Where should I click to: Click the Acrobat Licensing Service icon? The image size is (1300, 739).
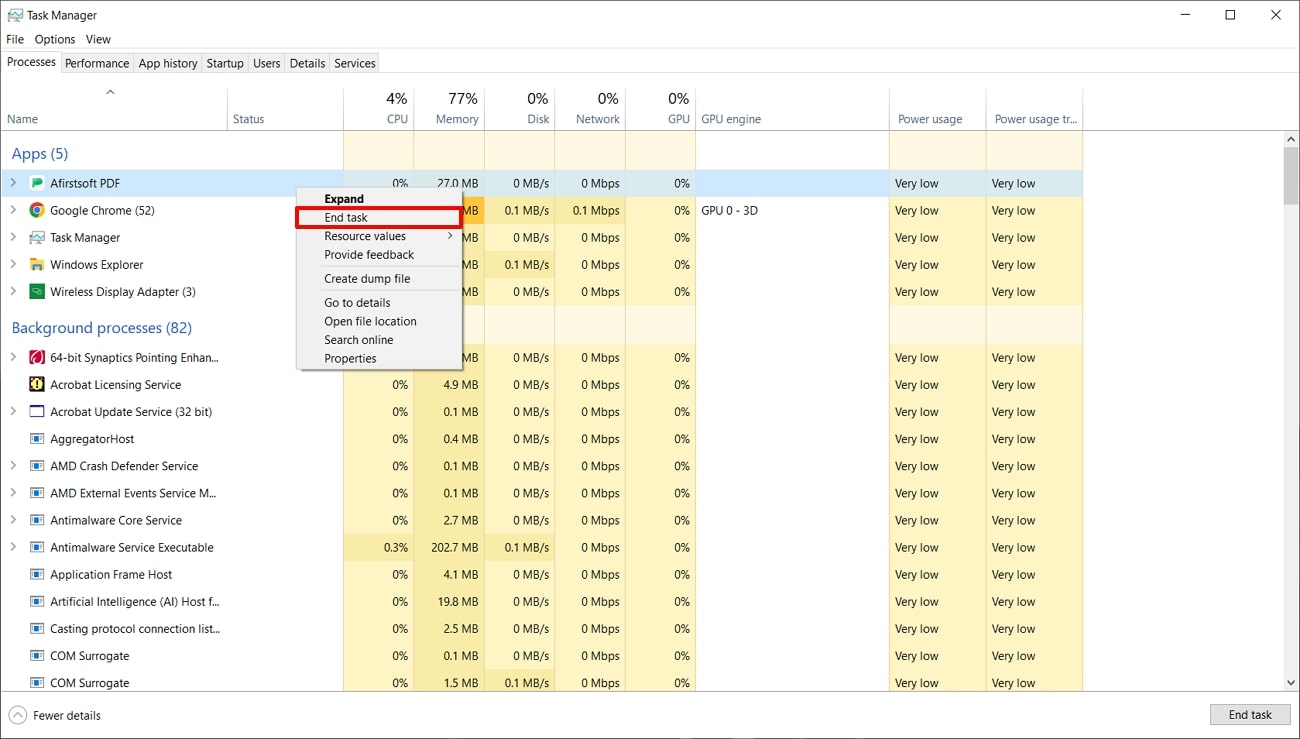[x=37, y=384]
